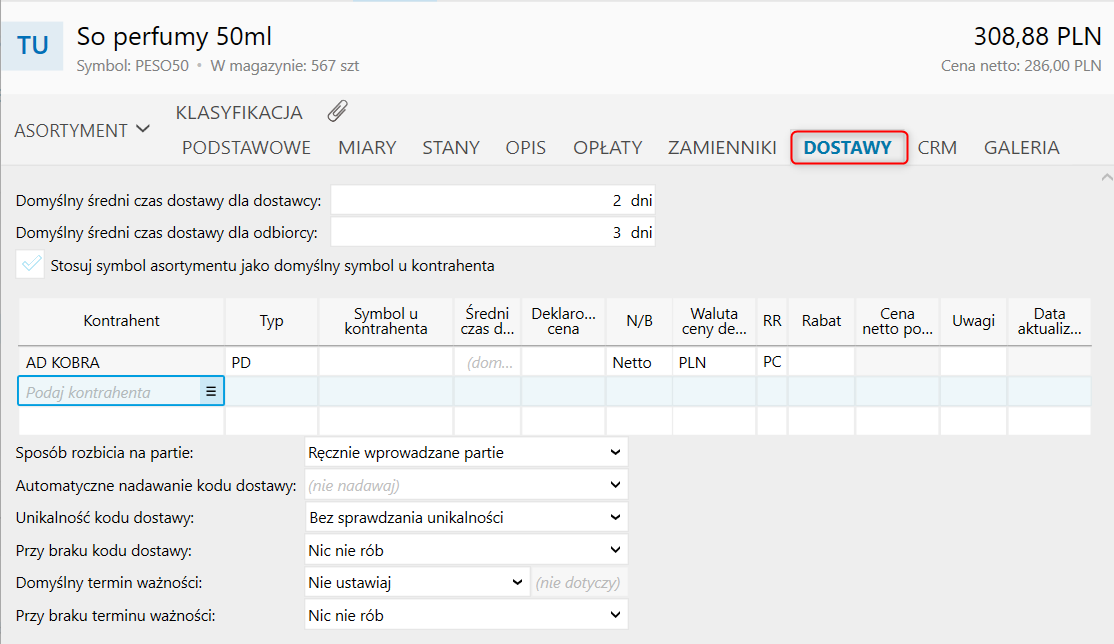
Task: Open Sposób rozbicia na partie dropdown
Action: [466, 452]
